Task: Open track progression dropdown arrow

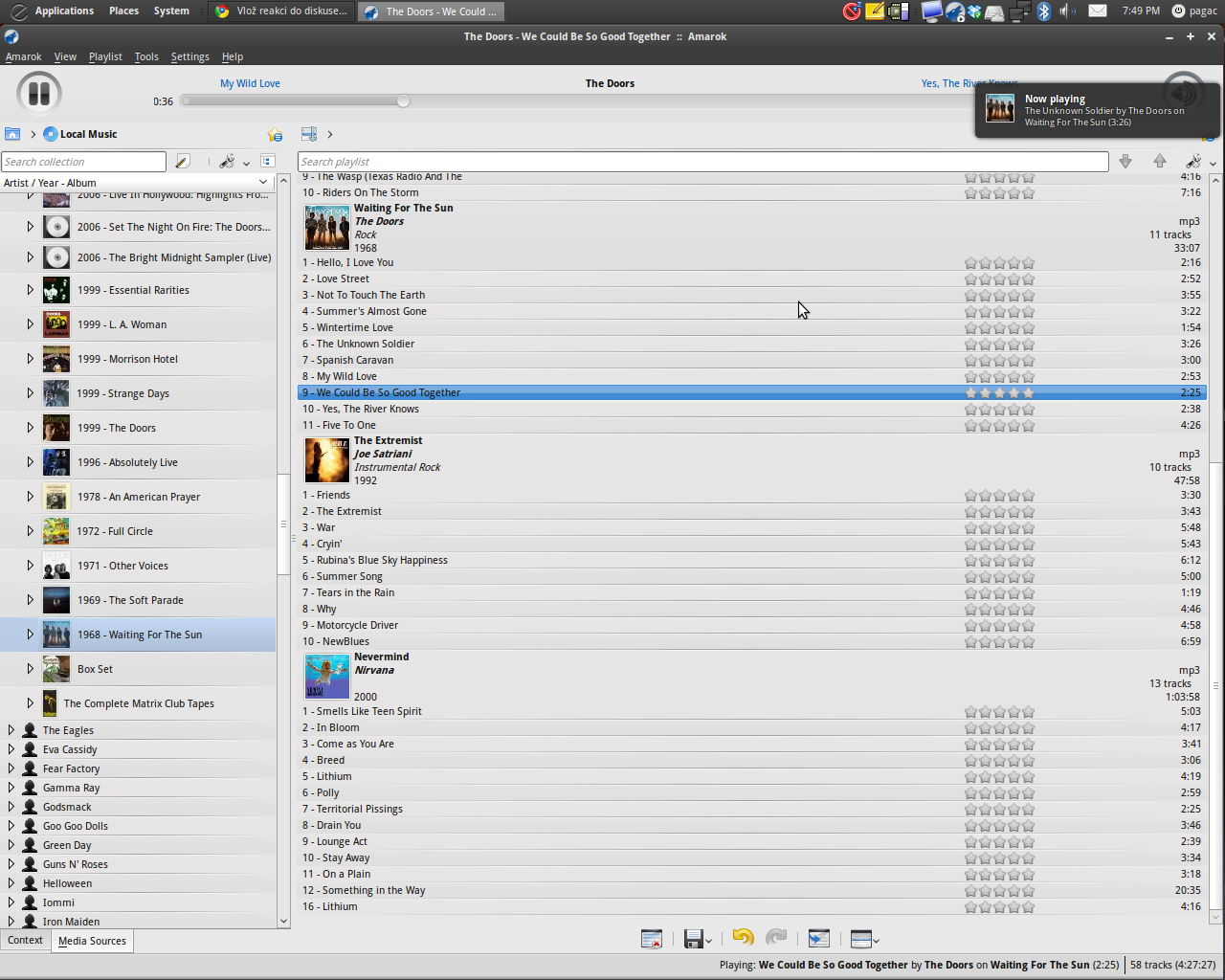Action: click(877, 941)
